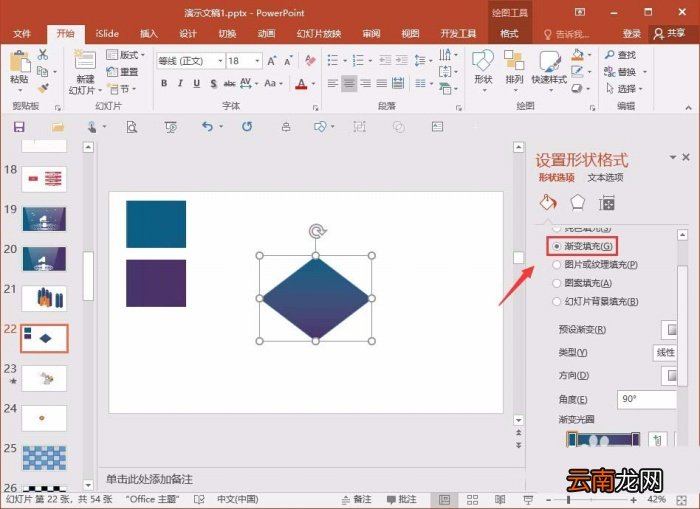Click the open folder quick access icon
The height and width of the screenshot is (509, 700).
[x=58, y=127]
